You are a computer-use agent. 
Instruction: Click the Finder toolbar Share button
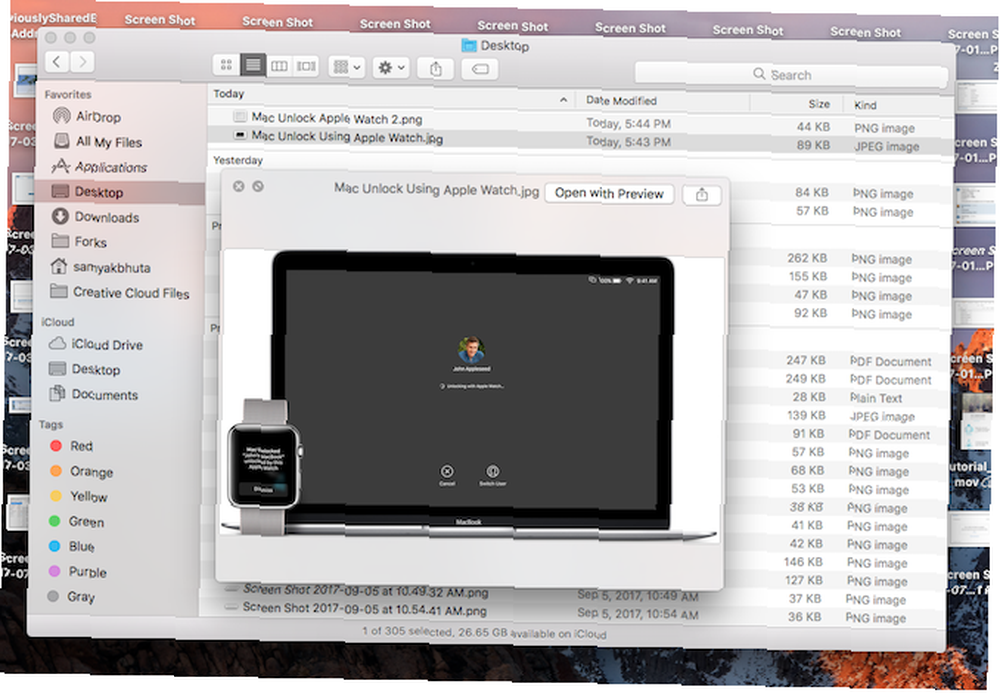tap(436, 69)
